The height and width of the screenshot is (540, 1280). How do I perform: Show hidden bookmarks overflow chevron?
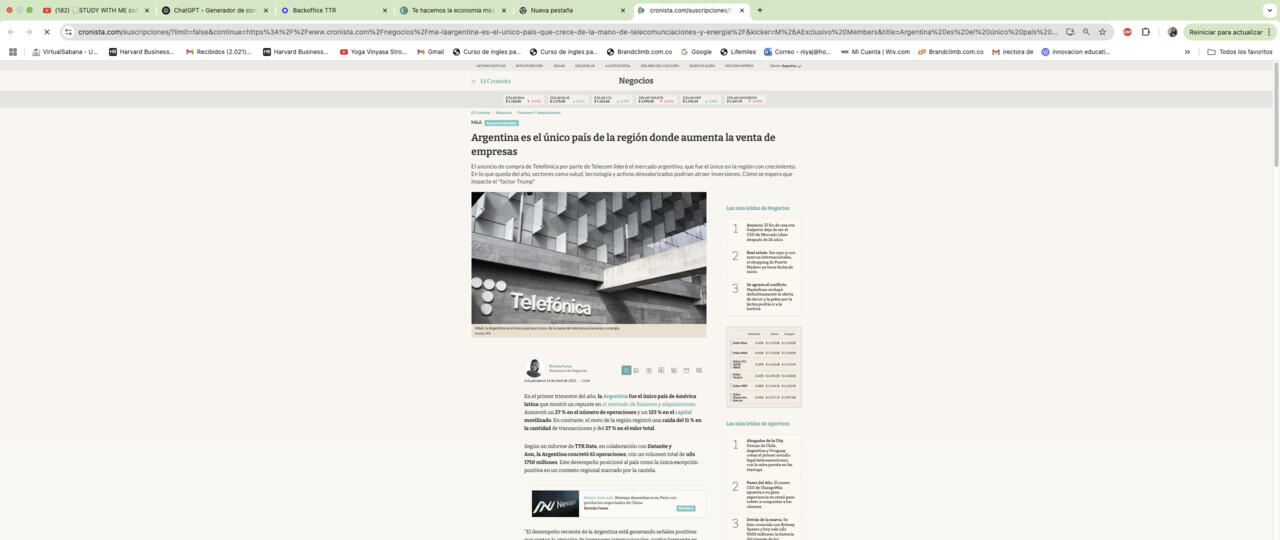1187,52
